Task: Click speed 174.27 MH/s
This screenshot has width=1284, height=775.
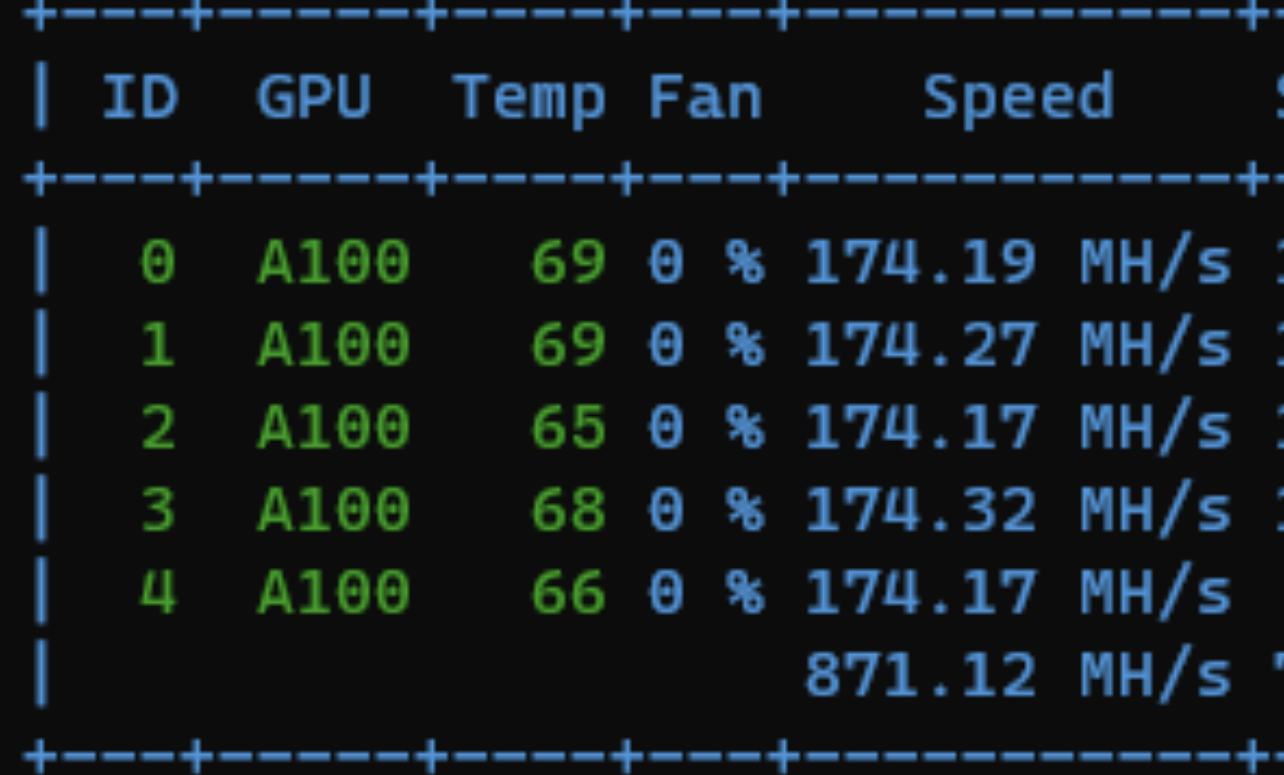Action: click(1018, 346)
